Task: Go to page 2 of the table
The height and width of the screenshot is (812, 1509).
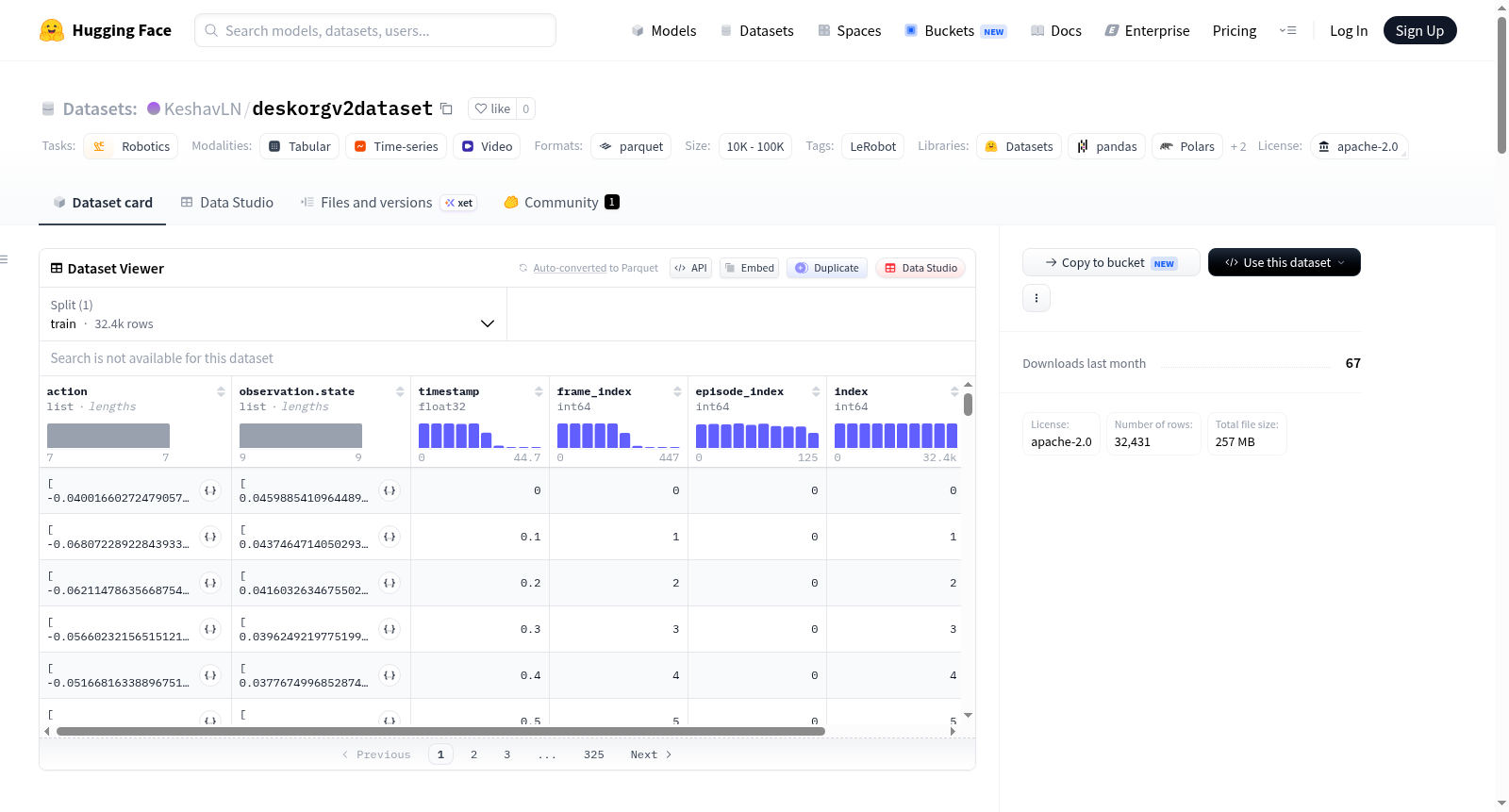Action: [x=473, y=754]
